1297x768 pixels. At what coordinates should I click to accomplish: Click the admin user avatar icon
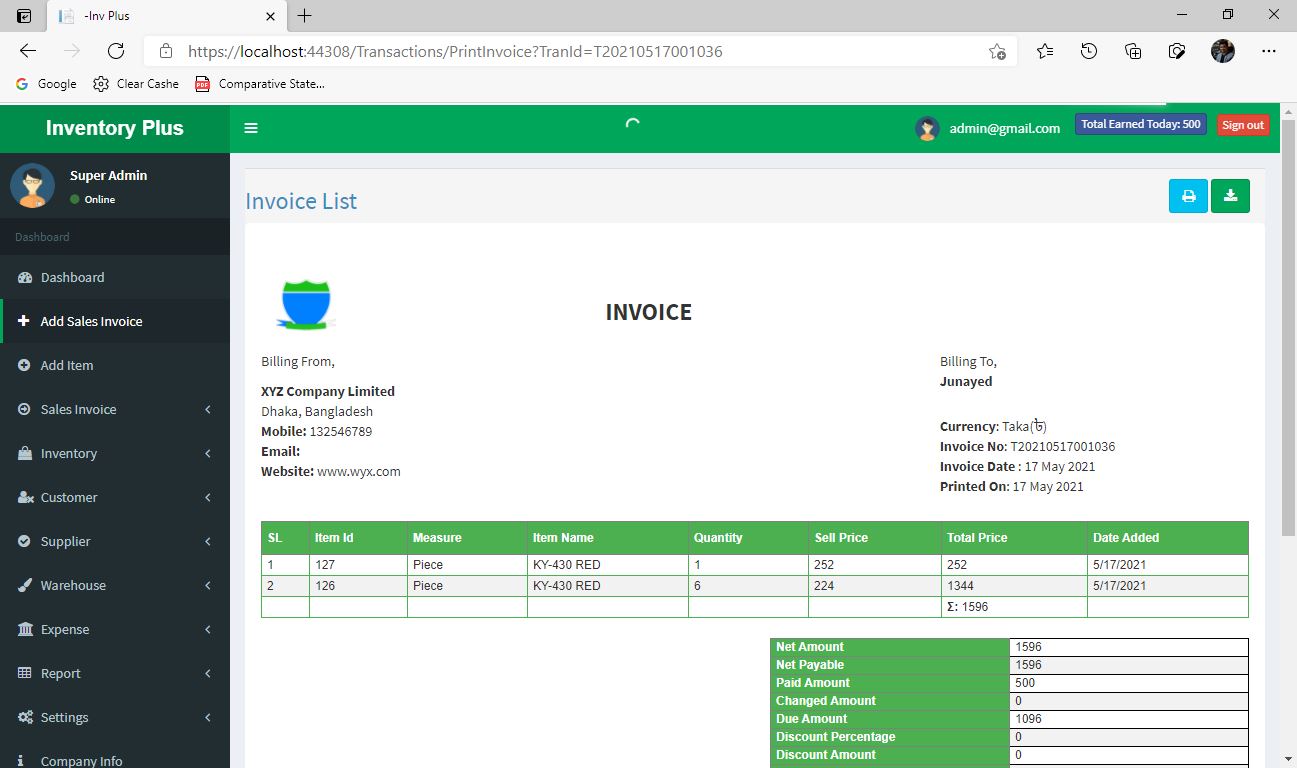(x=927, y=128)
